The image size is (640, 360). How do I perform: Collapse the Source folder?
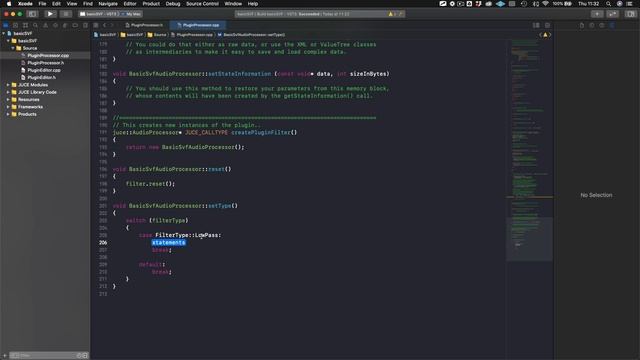(13, 48)
